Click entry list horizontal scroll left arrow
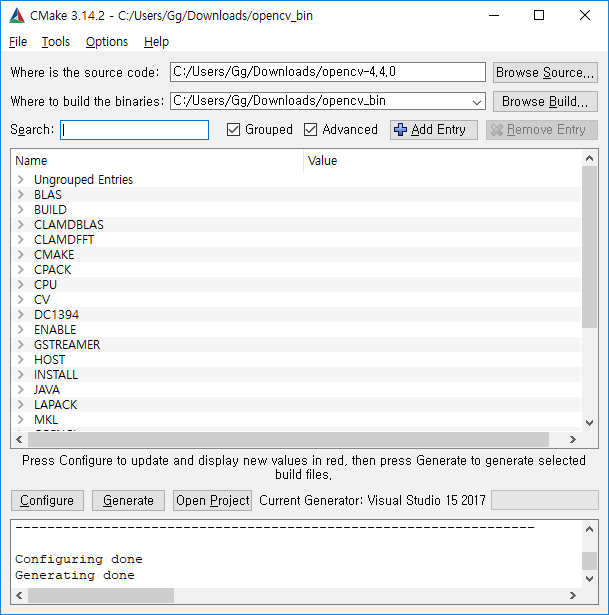This screenshot has height=615, width=609. 19,439
